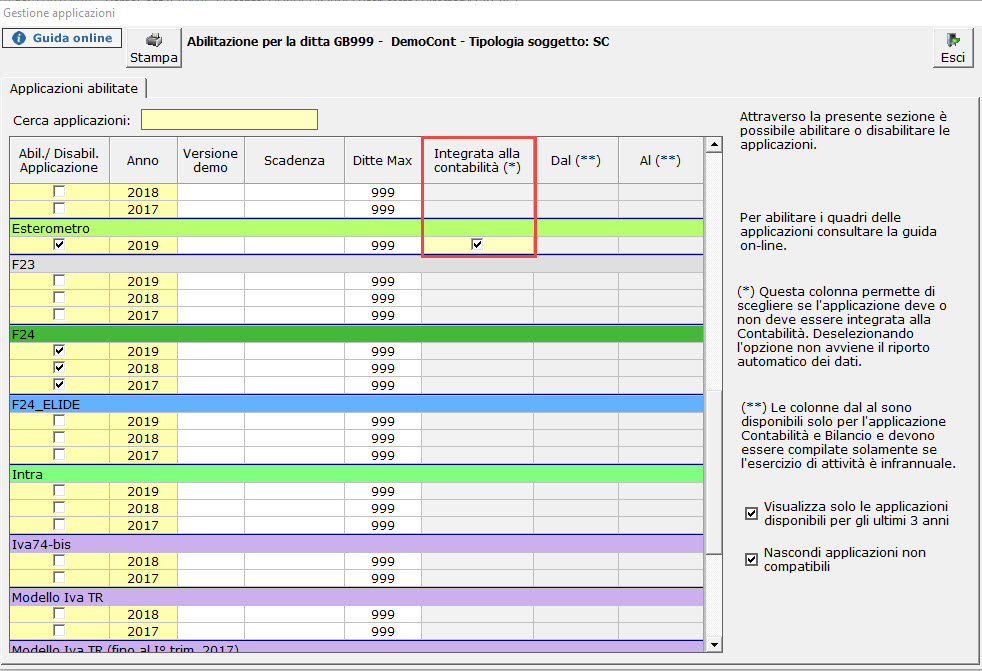The image size is (982, 671).
Task: Click the Stampa printer icon
Action: (x=153, y=41)
